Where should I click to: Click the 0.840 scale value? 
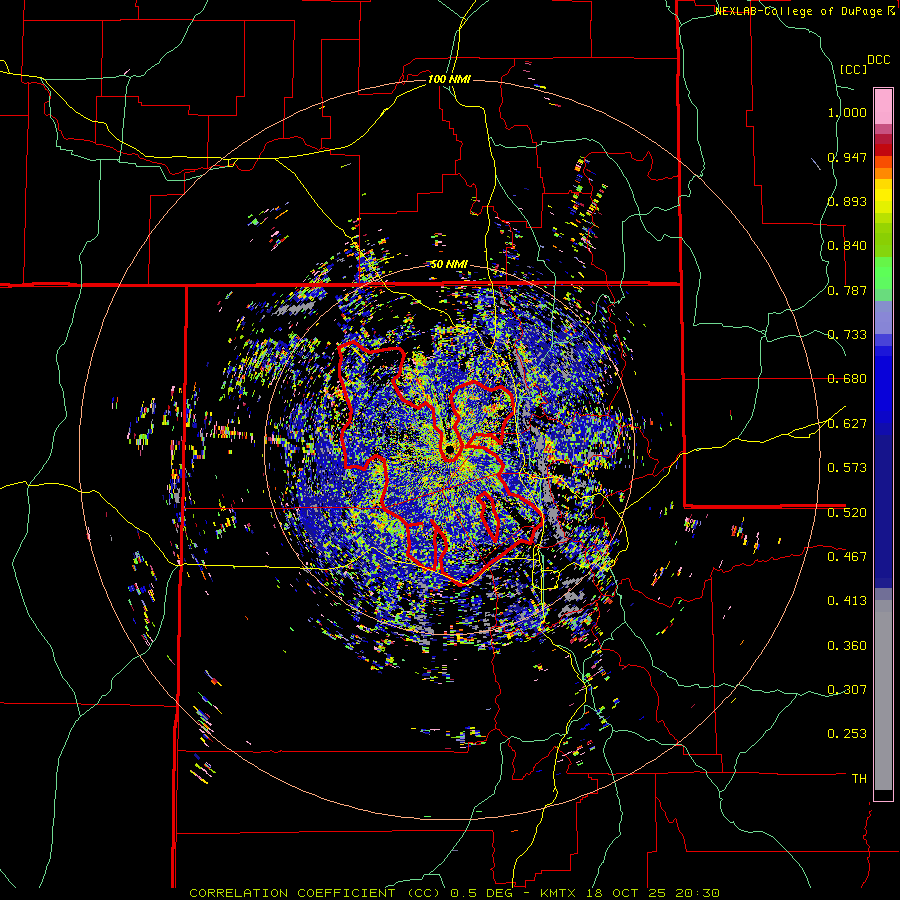coord(847,246)
